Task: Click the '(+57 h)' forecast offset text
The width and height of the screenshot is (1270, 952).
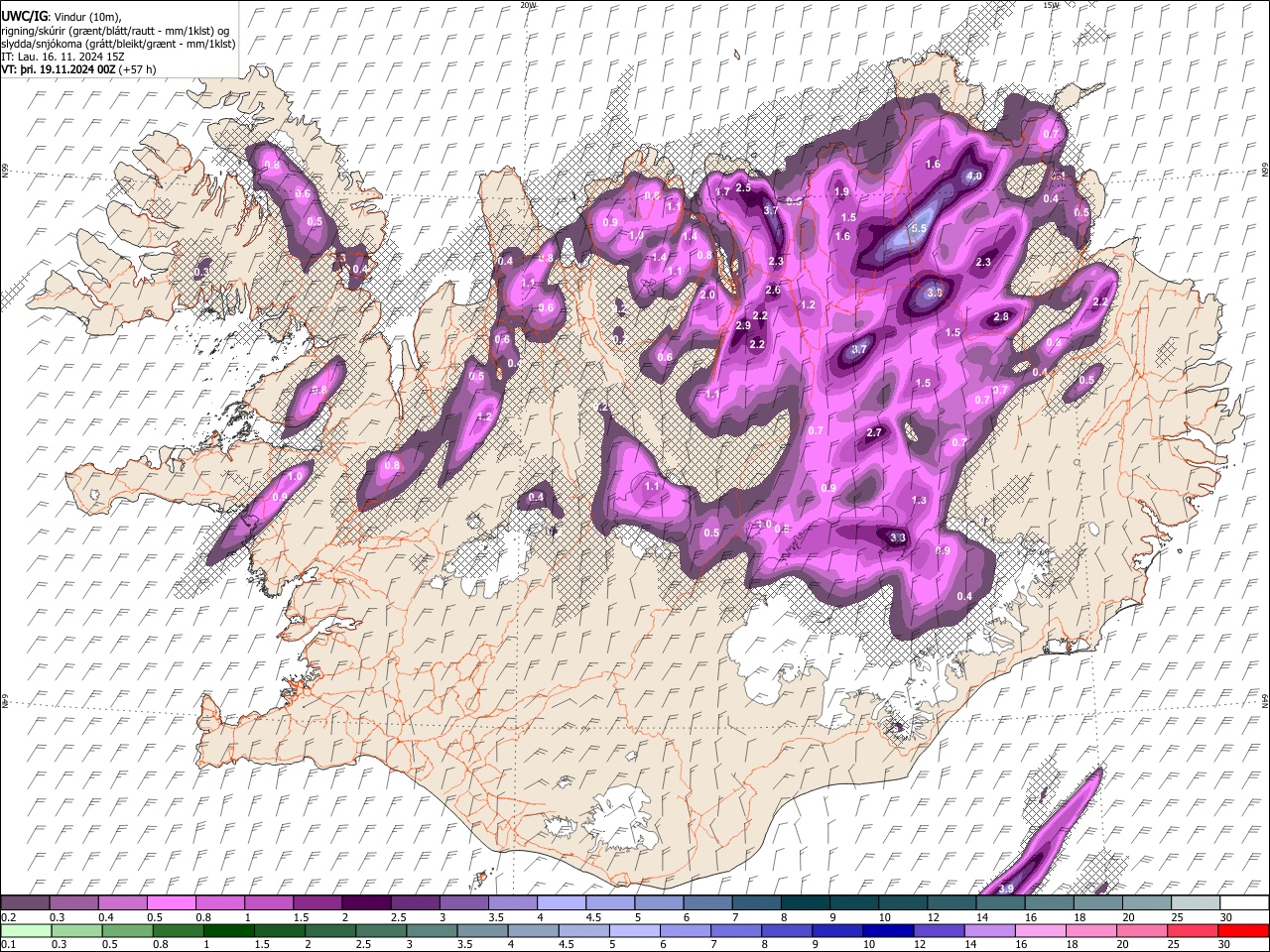Action: [x=137, y=69]
